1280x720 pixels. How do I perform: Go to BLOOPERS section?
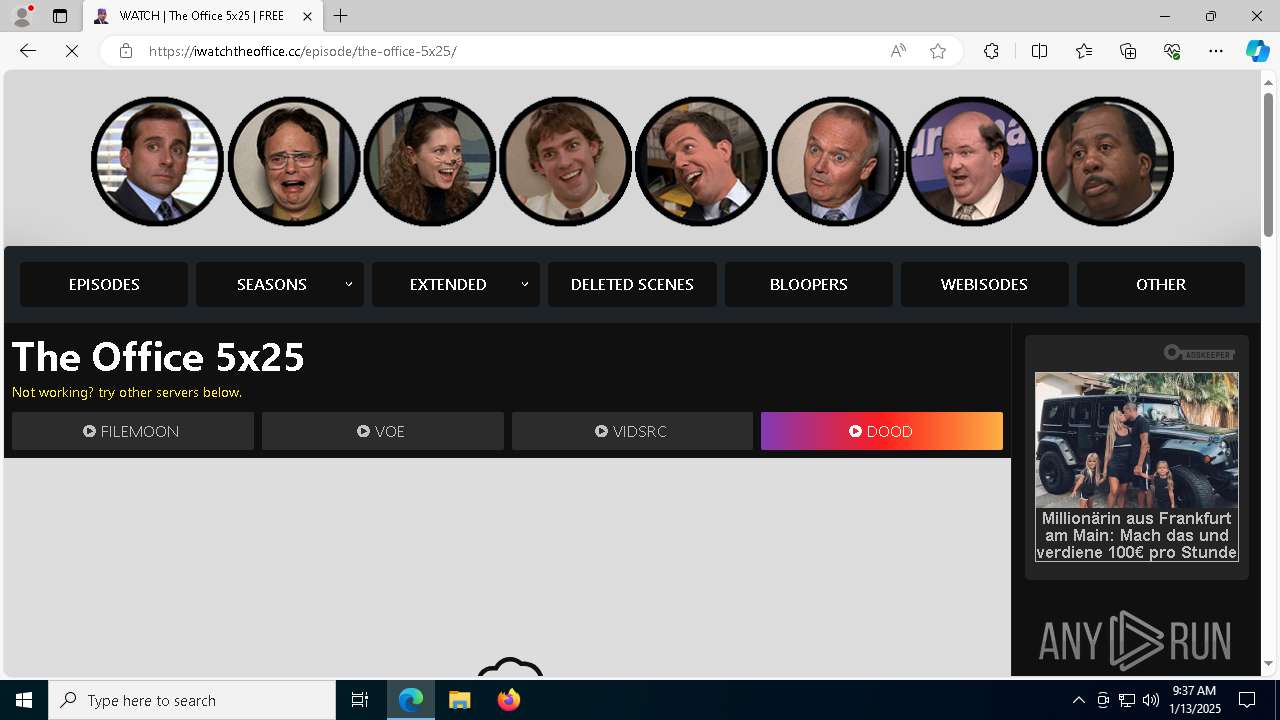click(x=808, y=284)
